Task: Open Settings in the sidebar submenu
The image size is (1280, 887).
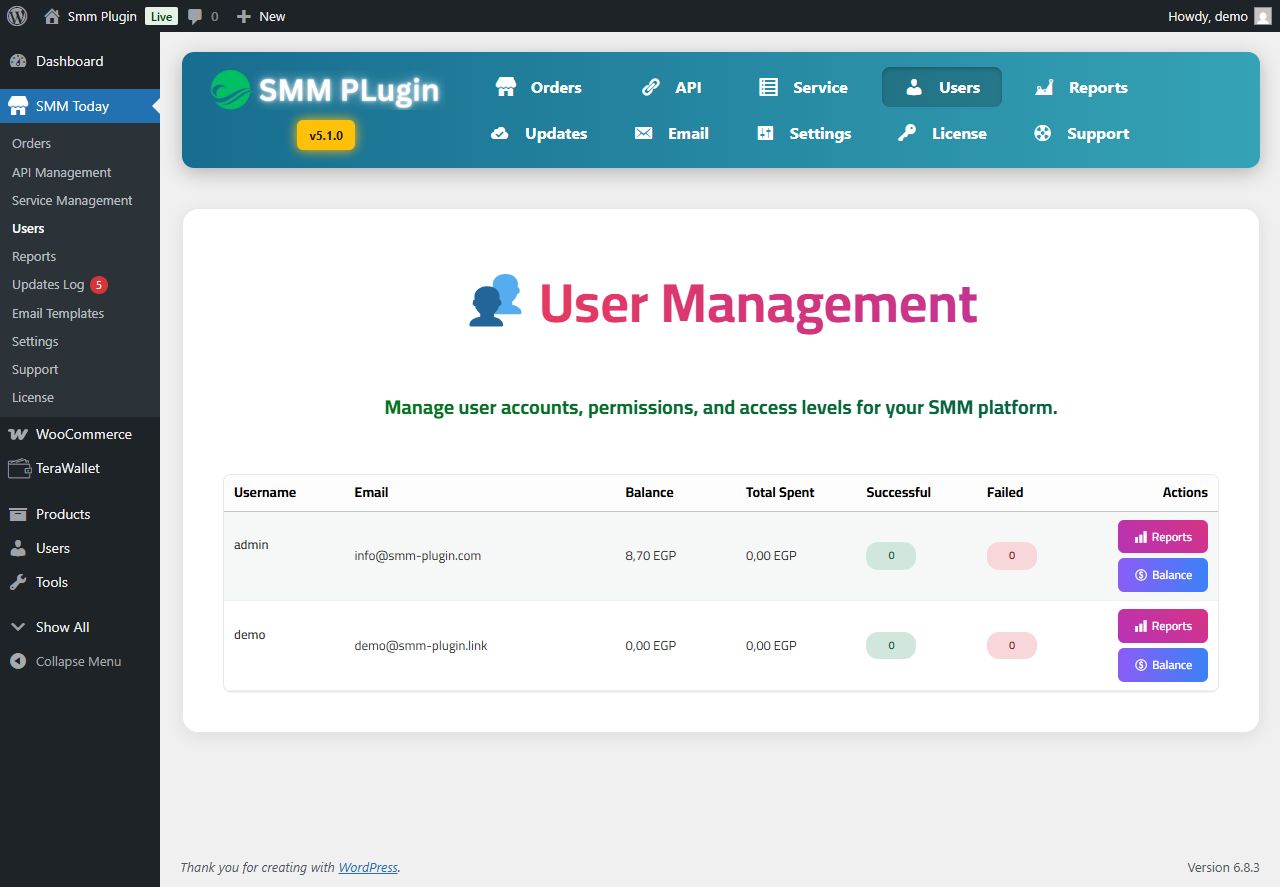Action: [35, 341]
